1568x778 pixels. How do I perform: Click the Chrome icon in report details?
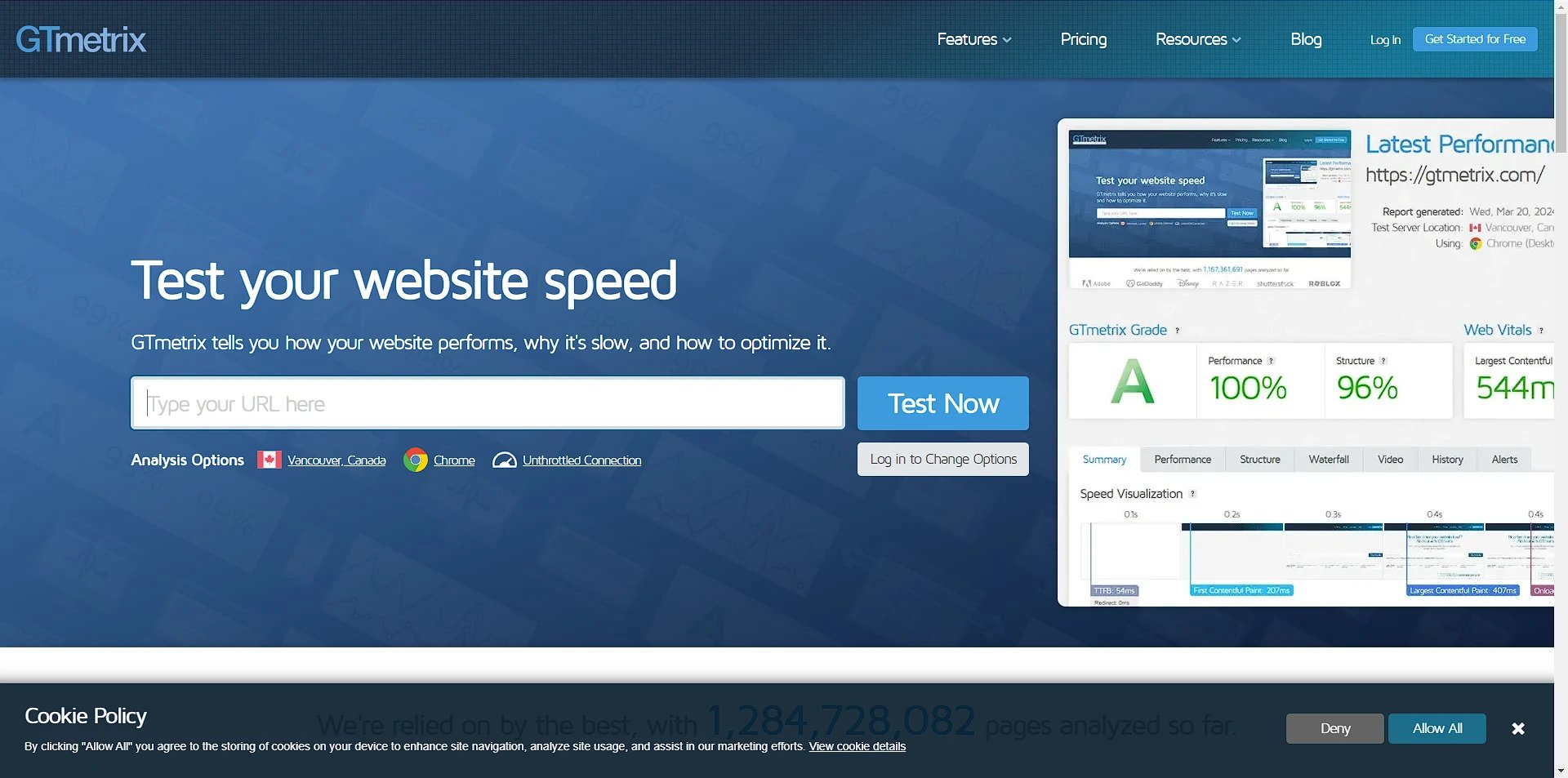[x=1476, y=243]
